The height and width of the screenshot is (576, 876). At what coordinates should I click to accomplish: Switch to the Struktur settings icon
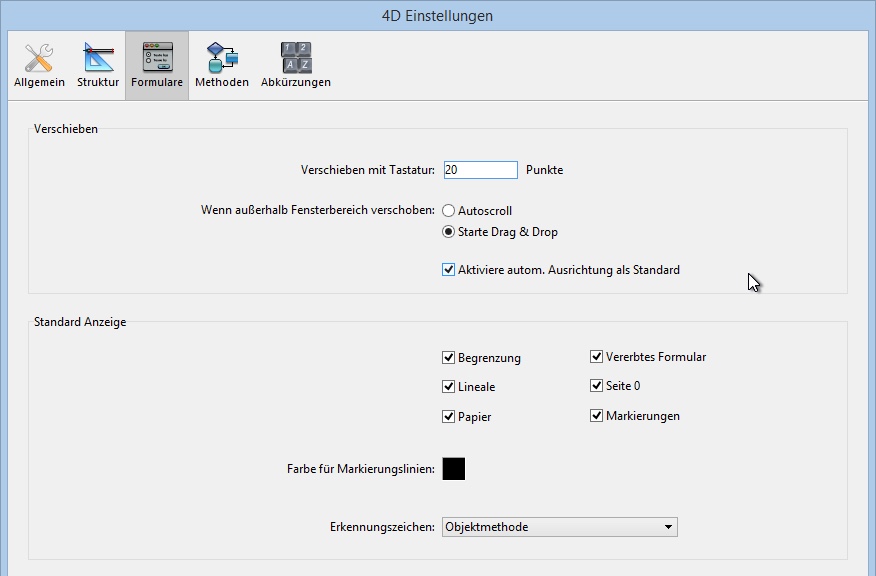[98, 65]
